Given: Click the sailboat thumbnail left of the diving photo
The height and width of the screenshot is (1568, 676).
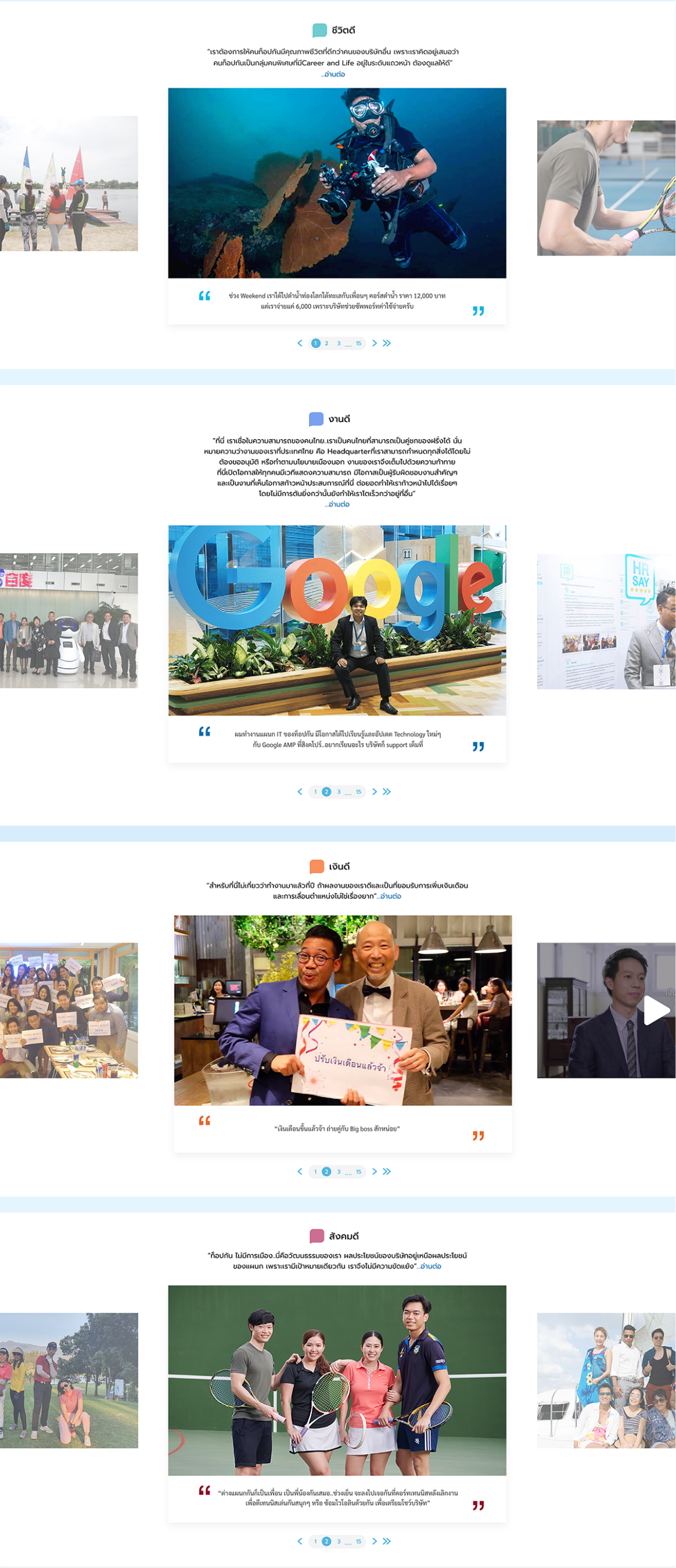Looking at the screenshot, I should (x=69, y=183).
